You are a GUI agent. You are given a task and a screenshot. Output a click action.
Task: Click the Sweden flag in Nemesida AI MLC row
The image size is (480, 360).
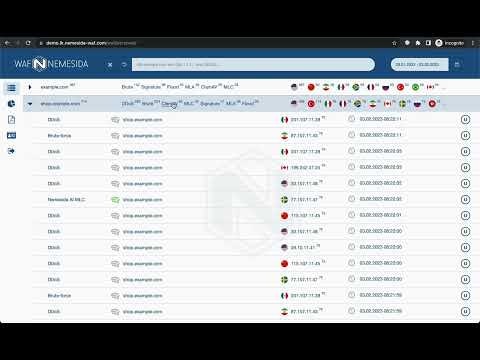tap(284, 200)
